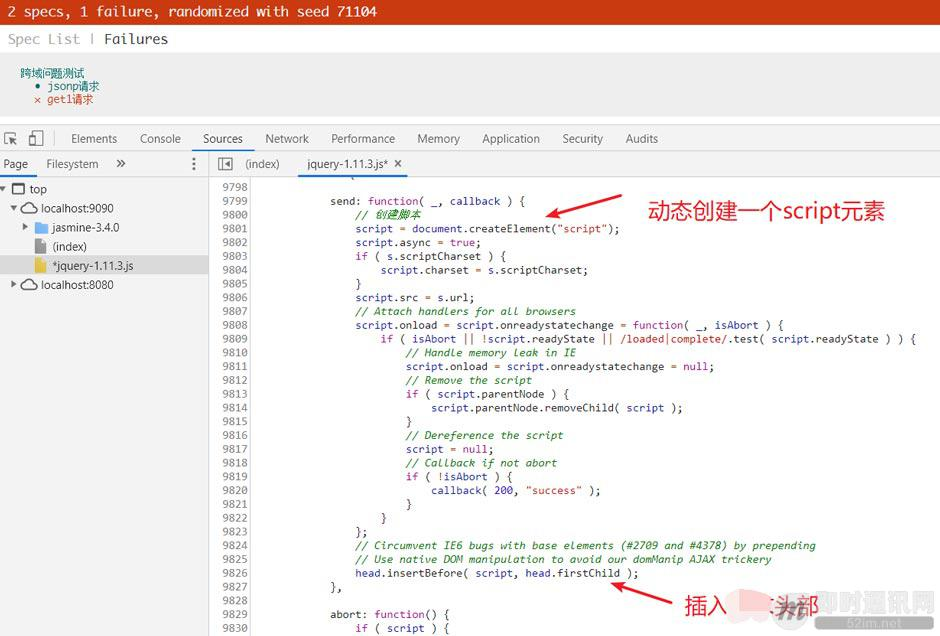Click the top frame entry
940x636 pixels.
pos(38,189)
